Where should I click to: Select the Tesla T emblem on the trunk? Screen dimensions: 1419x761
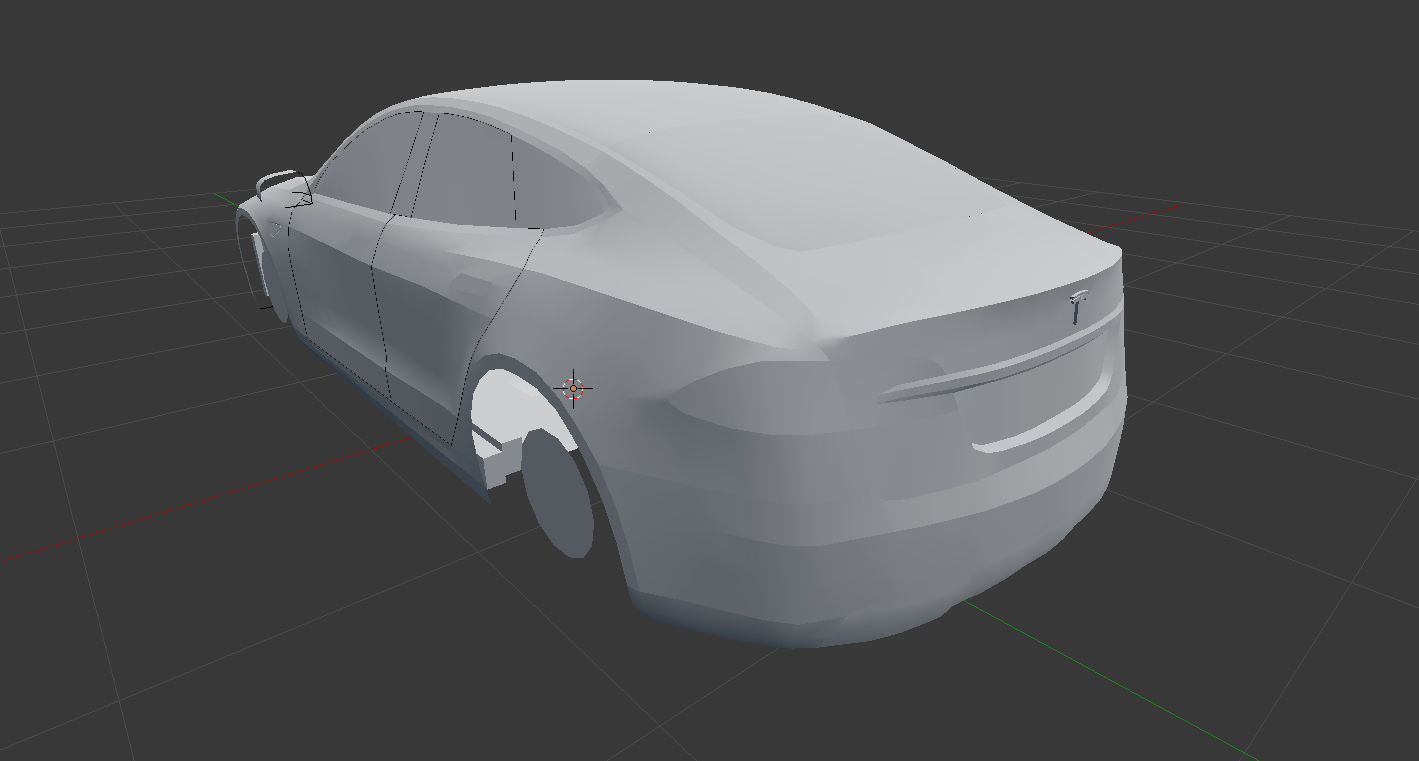(x=1078, y=307)
